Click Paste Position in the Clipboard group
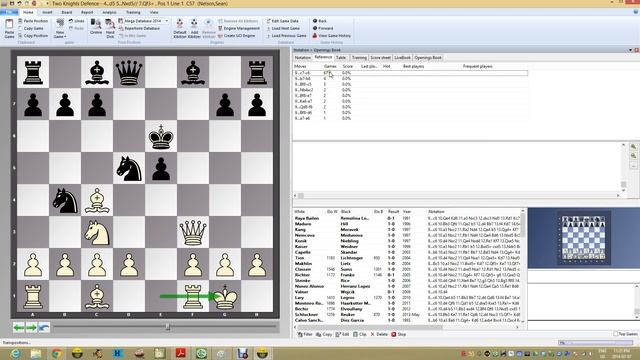The width and height of the screenshot is (640, 360). click(x=33, y=21)
